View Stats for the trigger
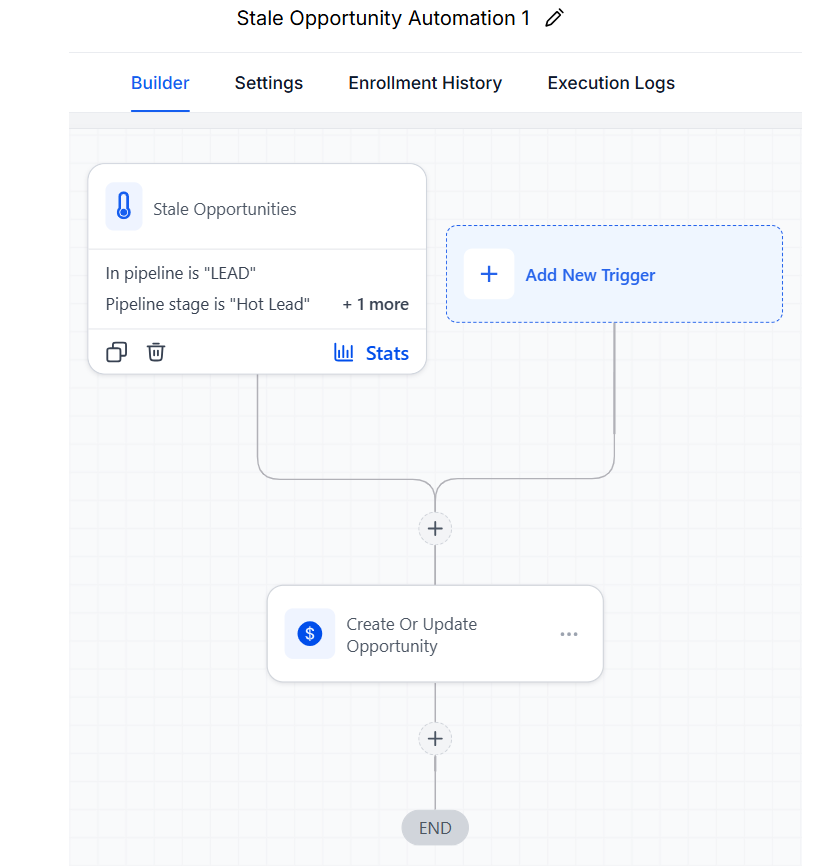The width and height of the screenshot is (815, 866). point(387,353)
